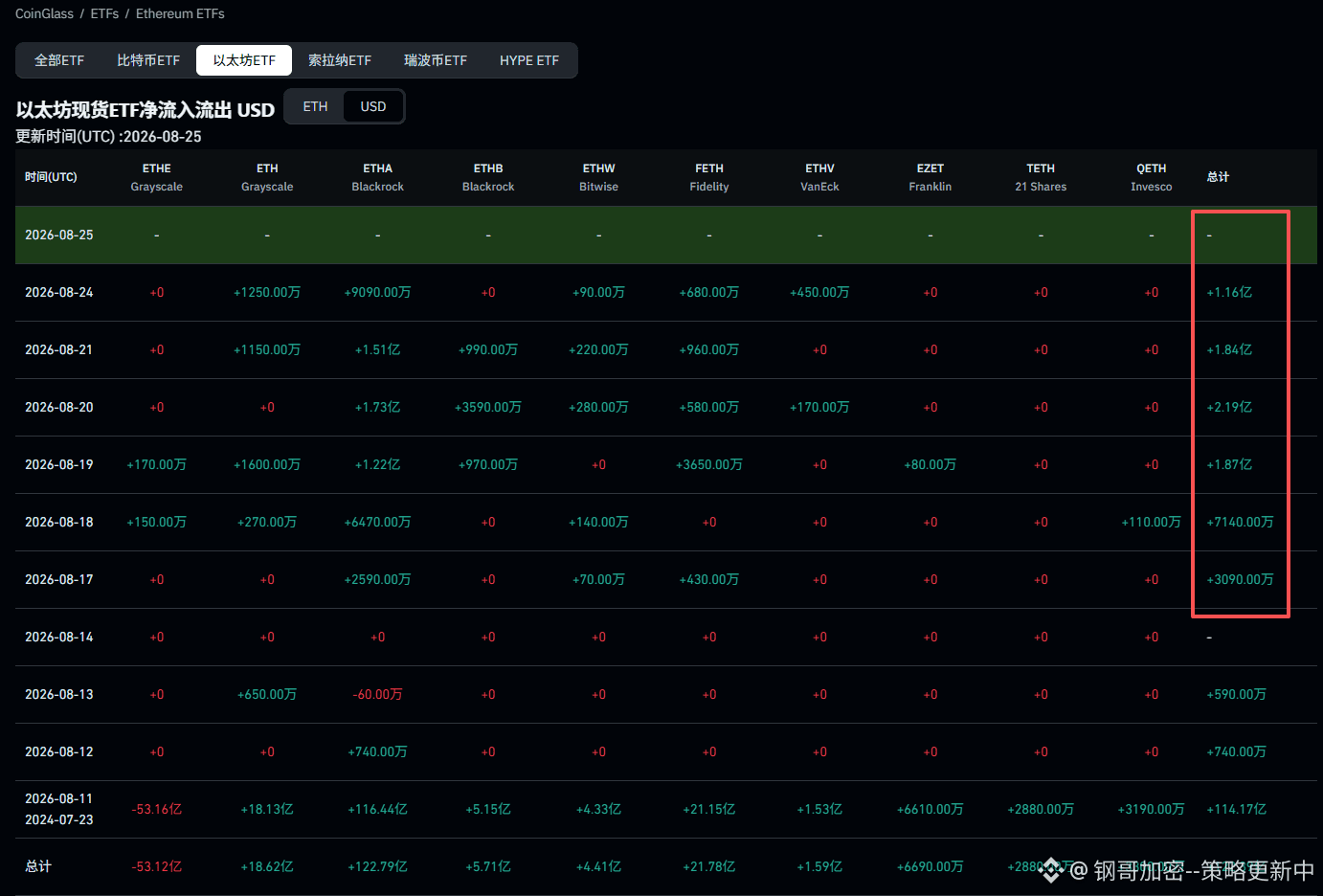
Task: Click the +7140.00万 total value
Action: 1241,522
